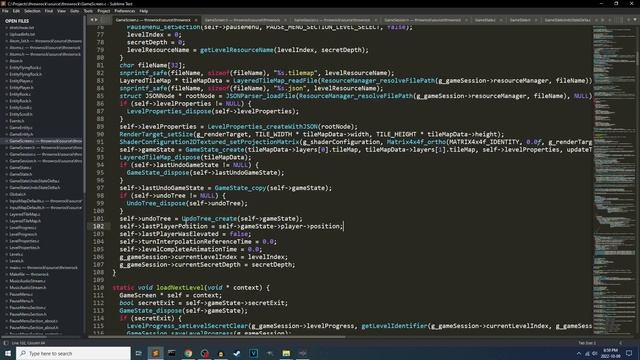Open the Find menu
The image size is (640, 360).
tap(49, 11)
